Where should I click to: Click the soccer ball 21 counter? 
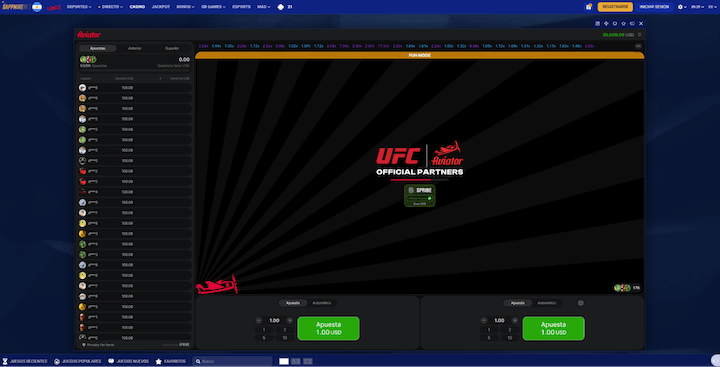tap(285, 7)
